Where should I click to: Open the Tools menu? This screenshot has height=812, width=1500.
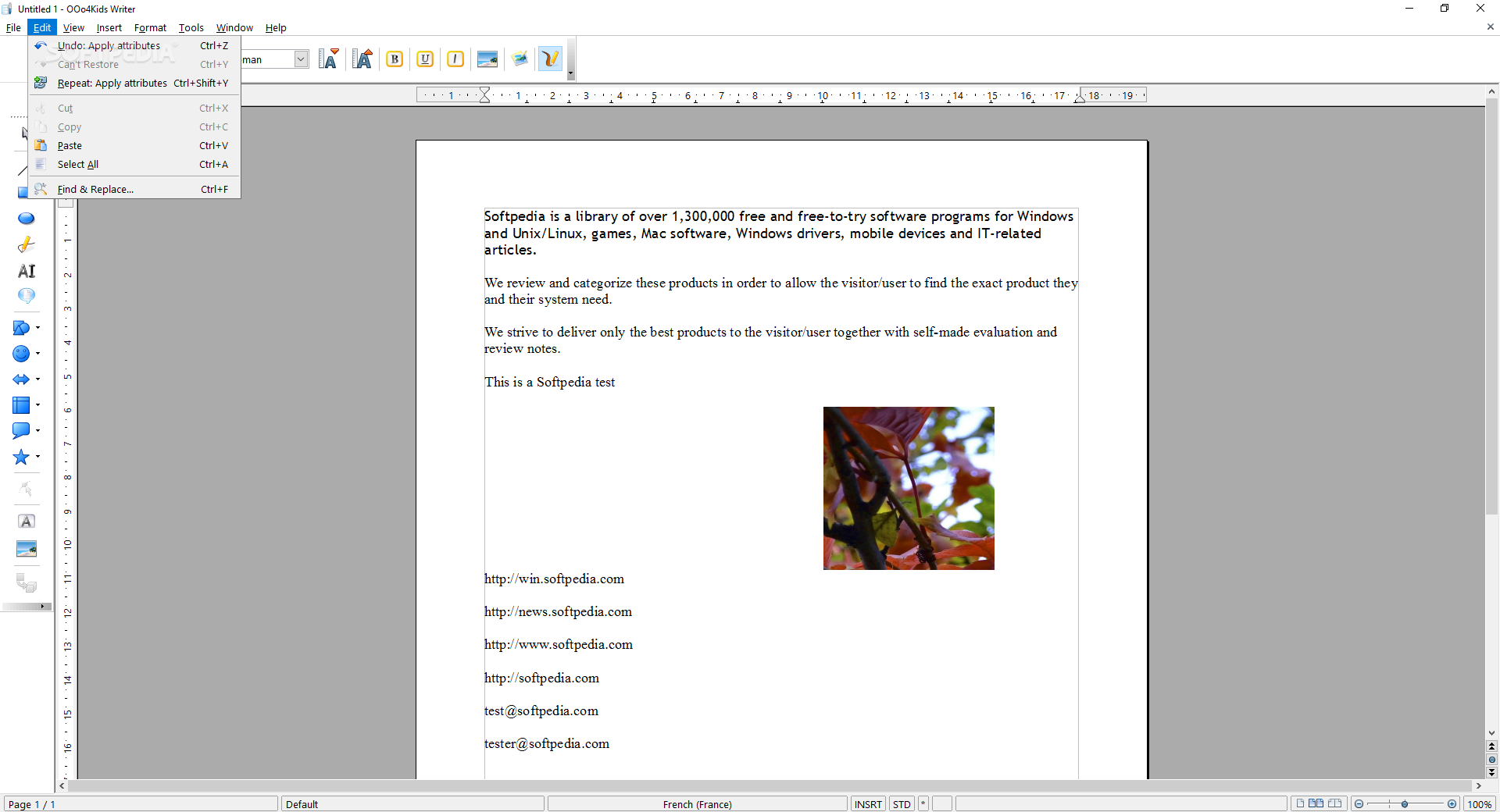point(191,27)
